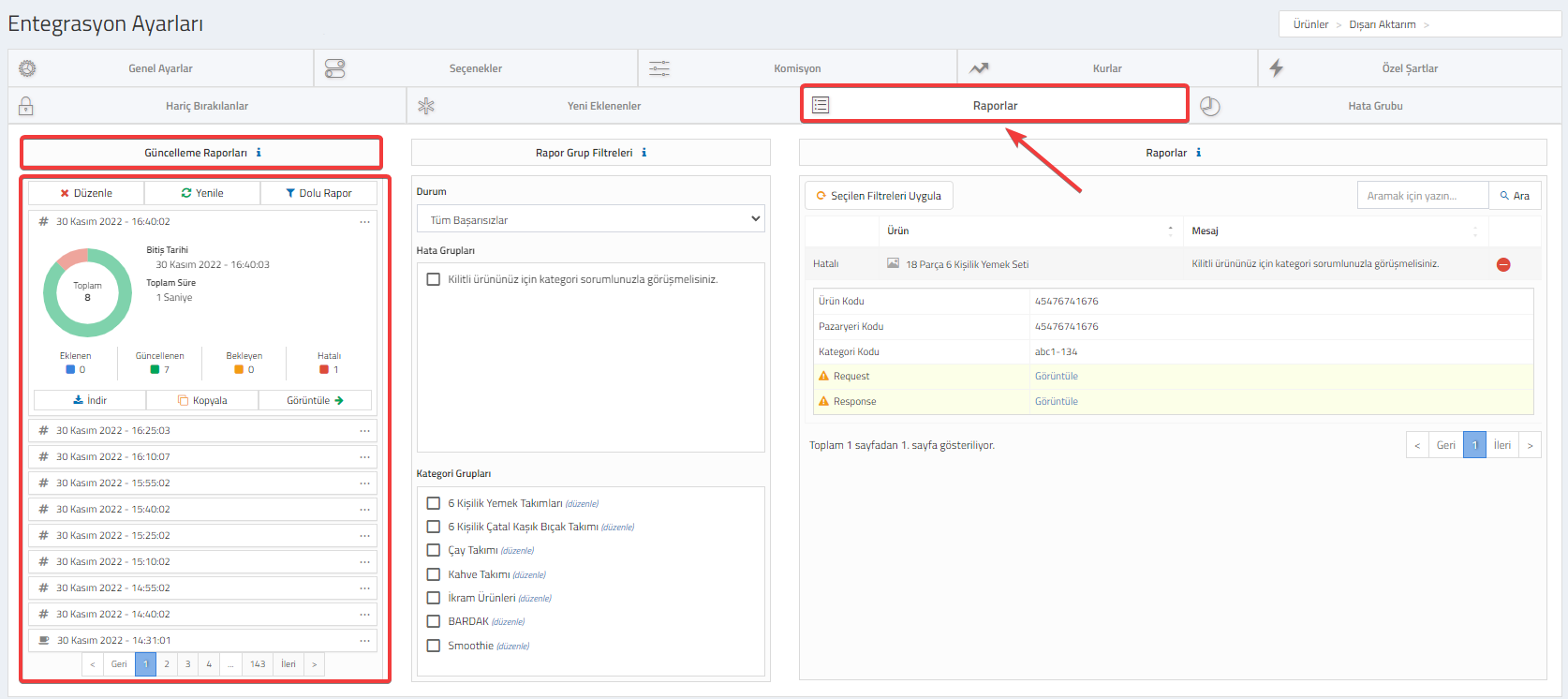Expand the 30 Kasım 2022 - 16:10:07 report

tap(203, 457)
